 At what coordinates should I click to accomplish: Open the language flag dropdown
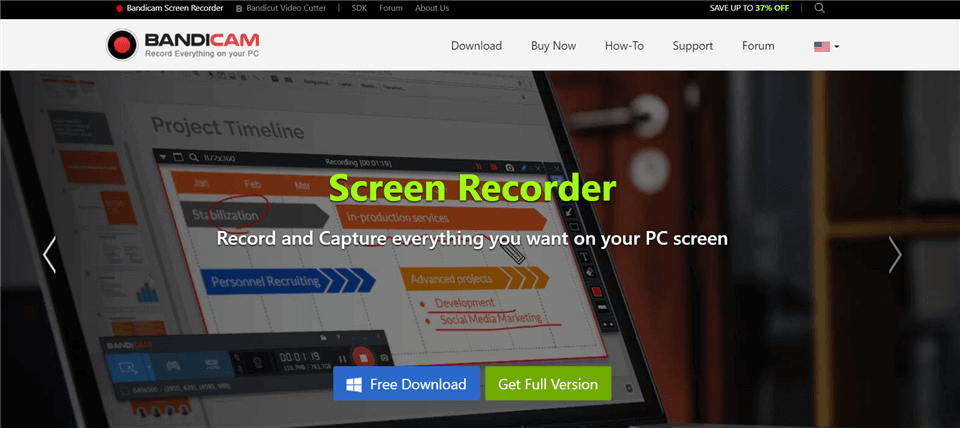coord(826,46)
